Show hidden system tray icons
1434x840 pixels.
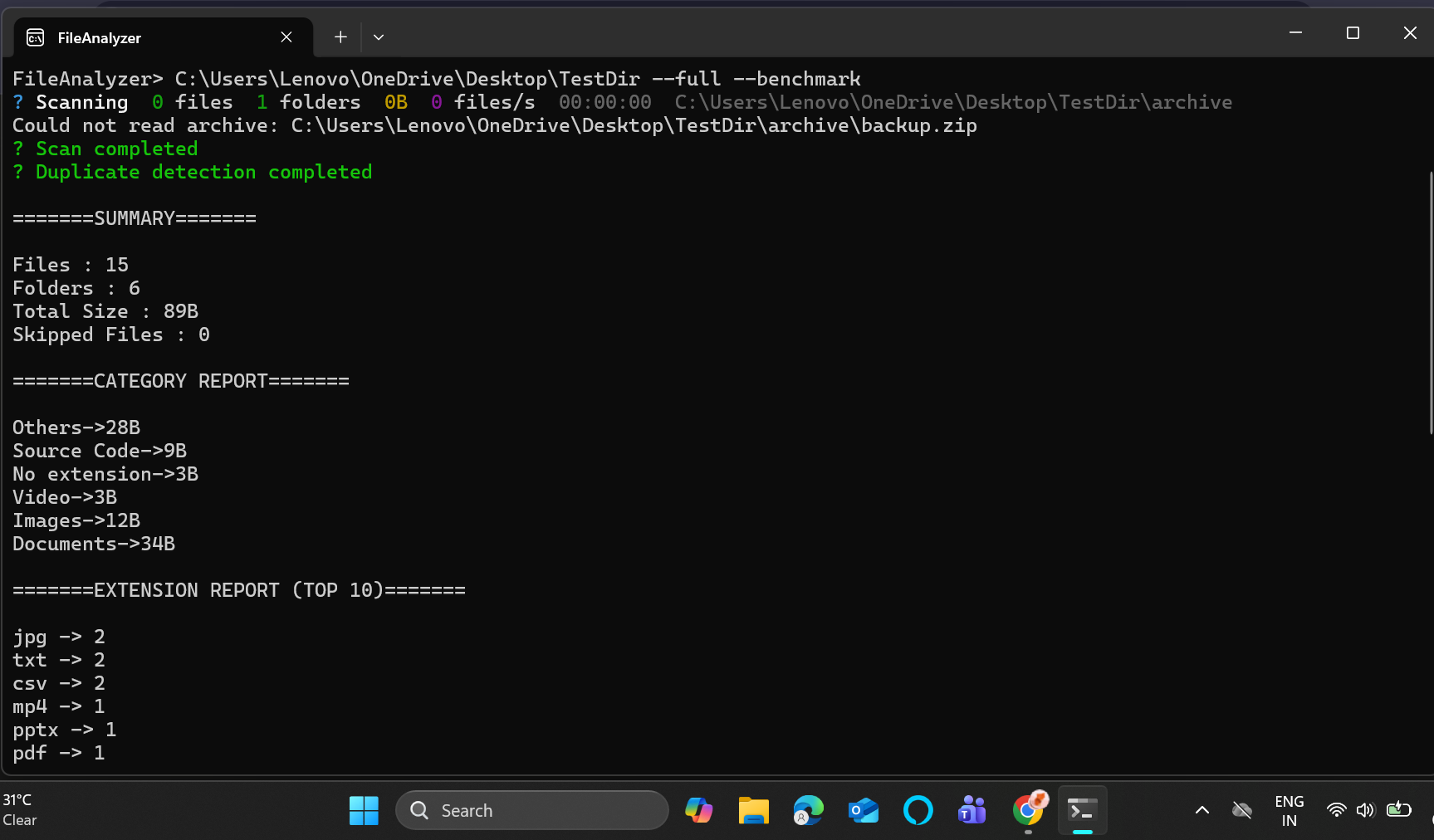(x=1202, y=810)
